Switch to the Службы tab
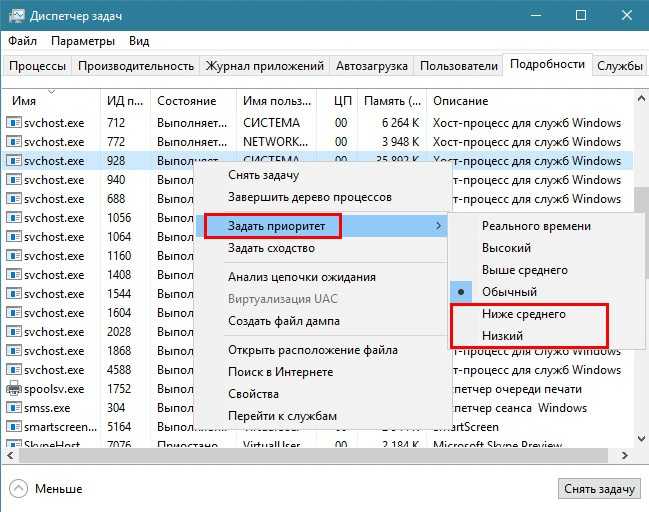Screen dimensions: 649x512 620,66
